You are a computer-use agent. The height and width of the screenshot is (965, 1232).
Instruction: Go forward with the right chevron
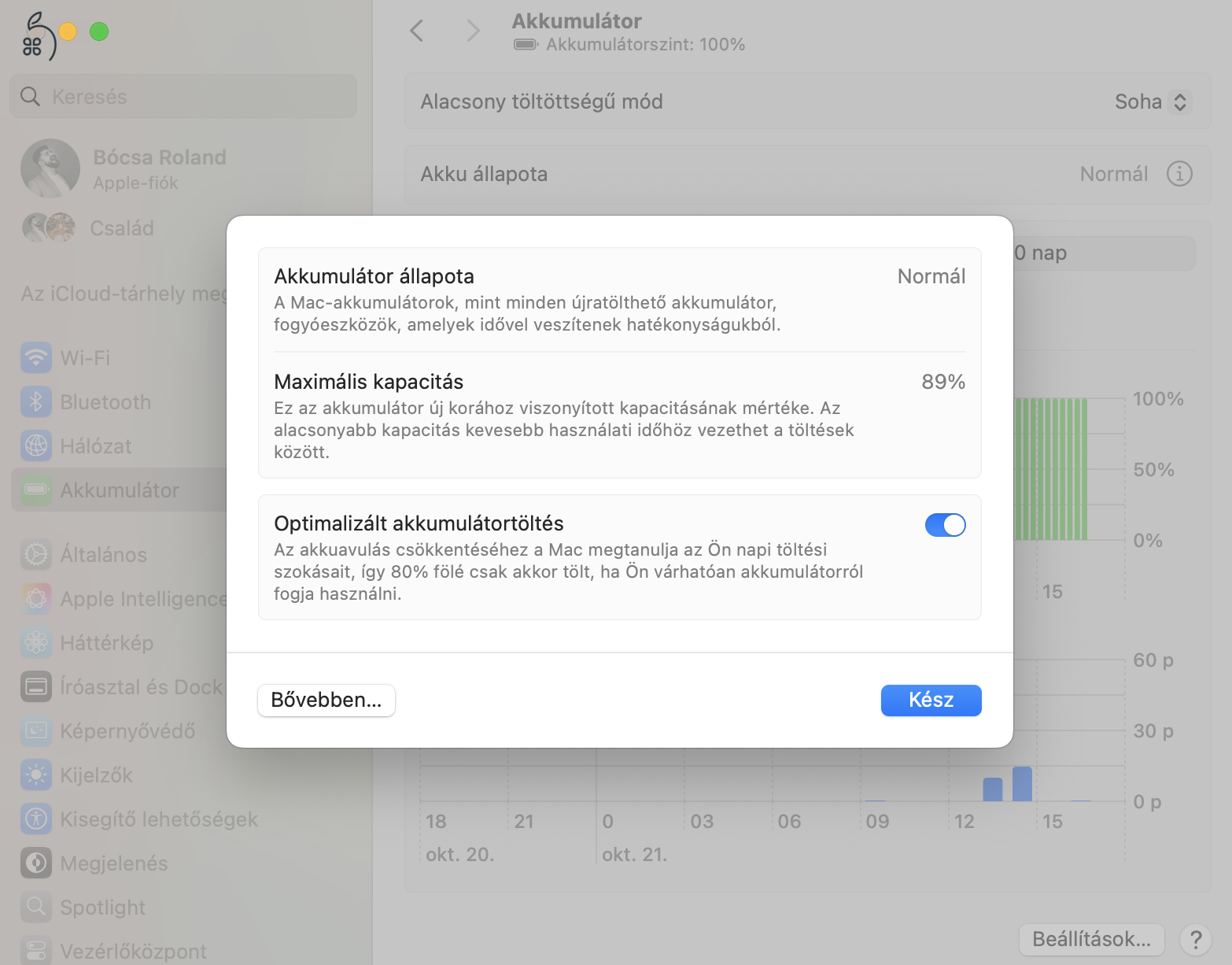click(x=472, y=31)
